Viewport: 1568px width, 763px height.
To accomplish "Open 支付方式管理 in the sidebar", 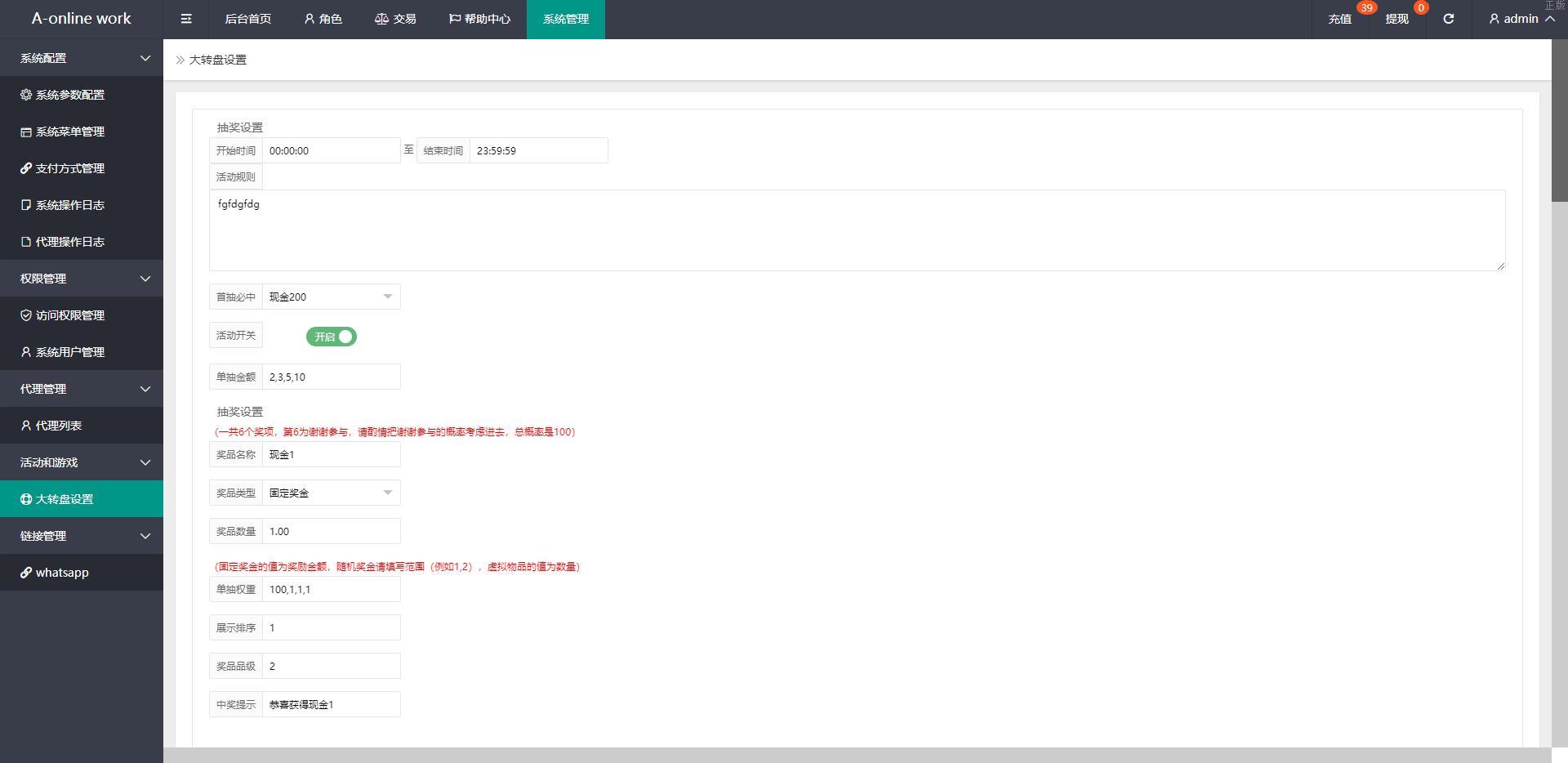I will point(69,168).
